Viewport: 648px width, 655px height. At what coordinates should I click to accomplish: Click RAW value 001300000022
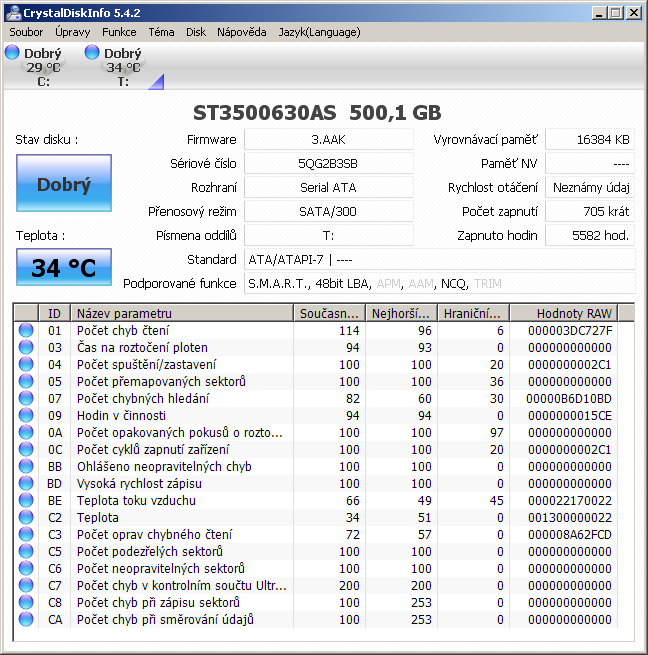pyautogui.click(x=570, y=518)
